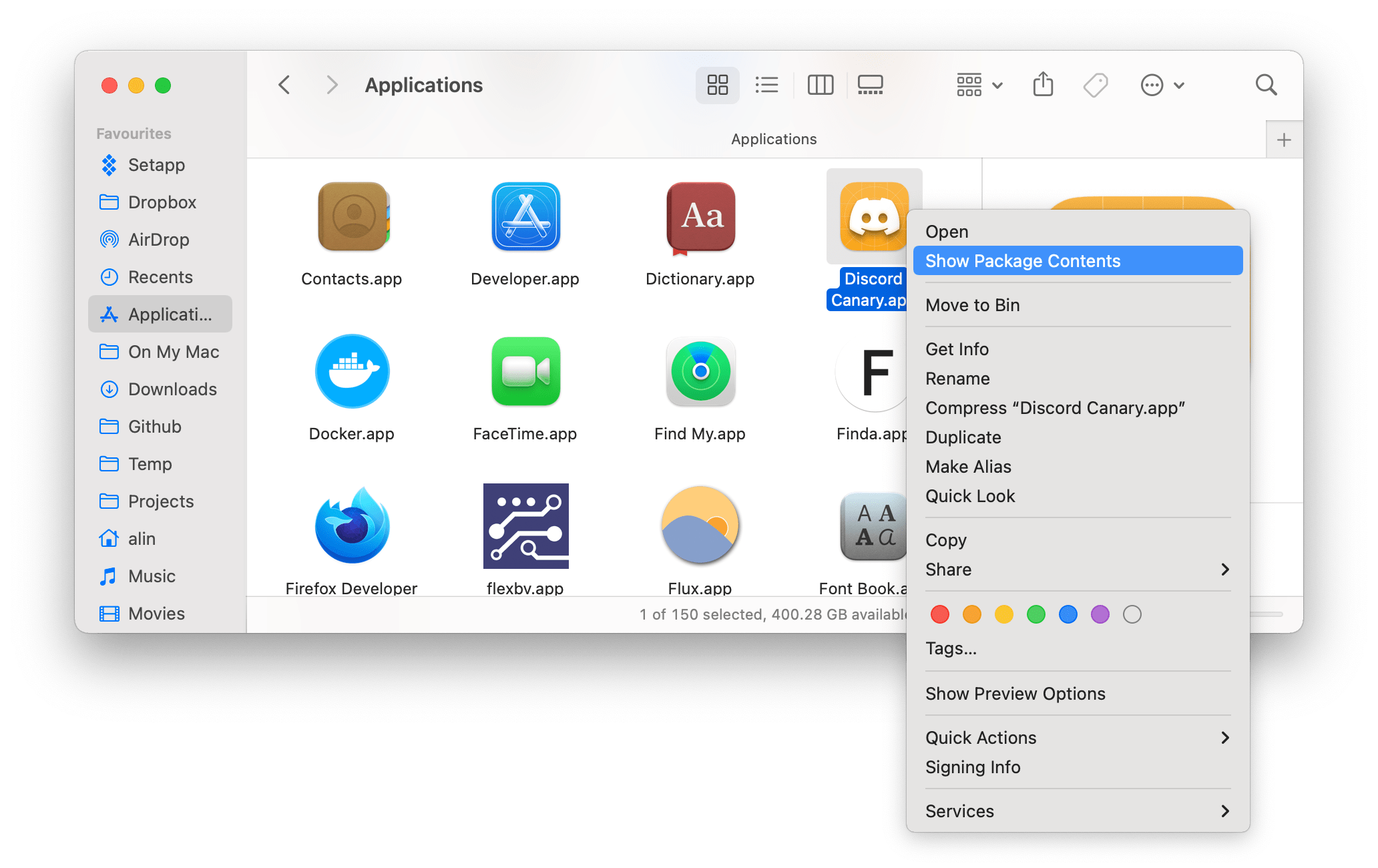1378x868 pixels.
Task: Open Music in the sidebar
Action: tap(160, 576)
